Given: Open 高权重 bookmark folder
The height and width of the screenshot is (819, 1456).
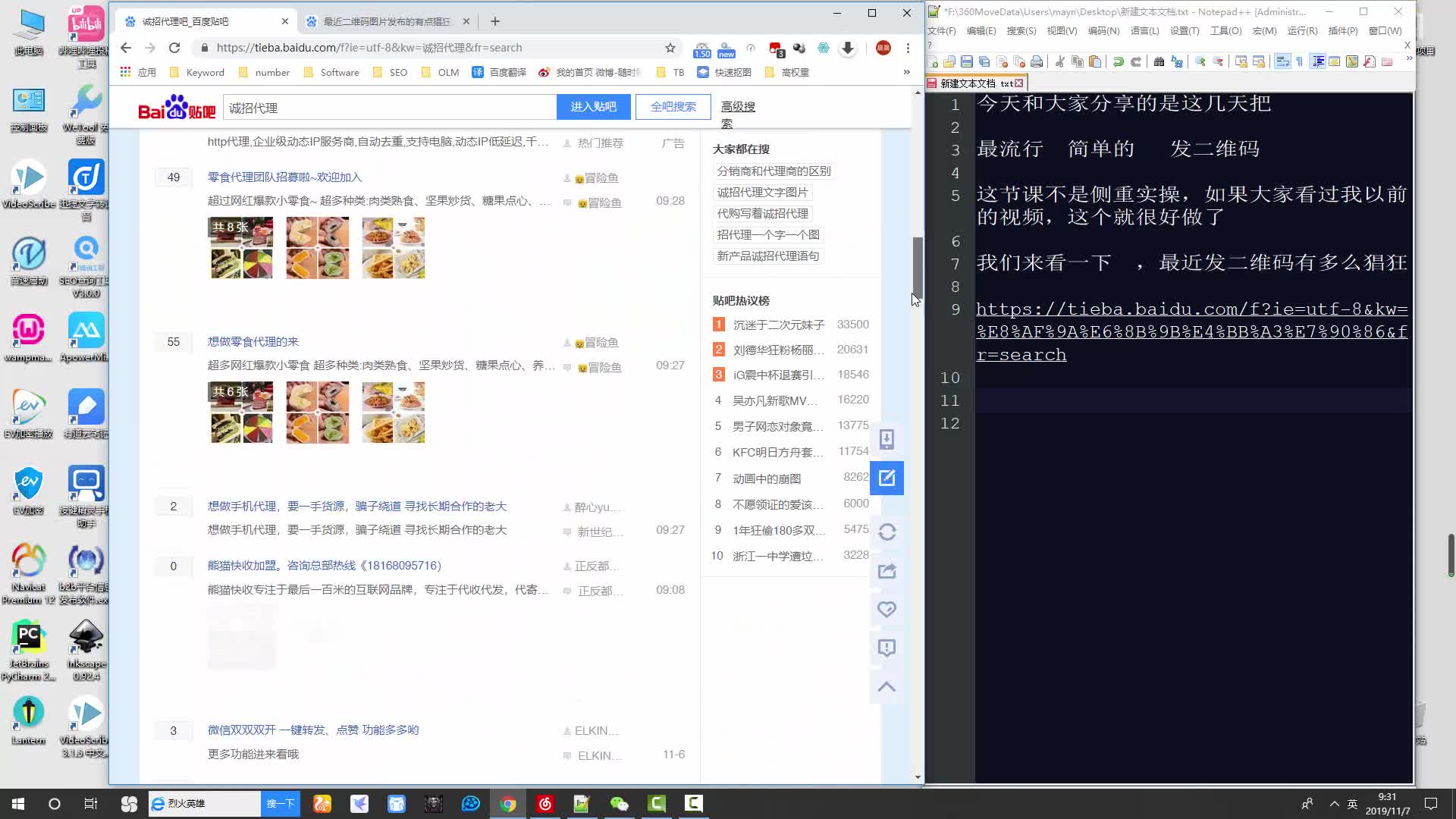Looking at the screenshot, I should click(x=787, y=72).
